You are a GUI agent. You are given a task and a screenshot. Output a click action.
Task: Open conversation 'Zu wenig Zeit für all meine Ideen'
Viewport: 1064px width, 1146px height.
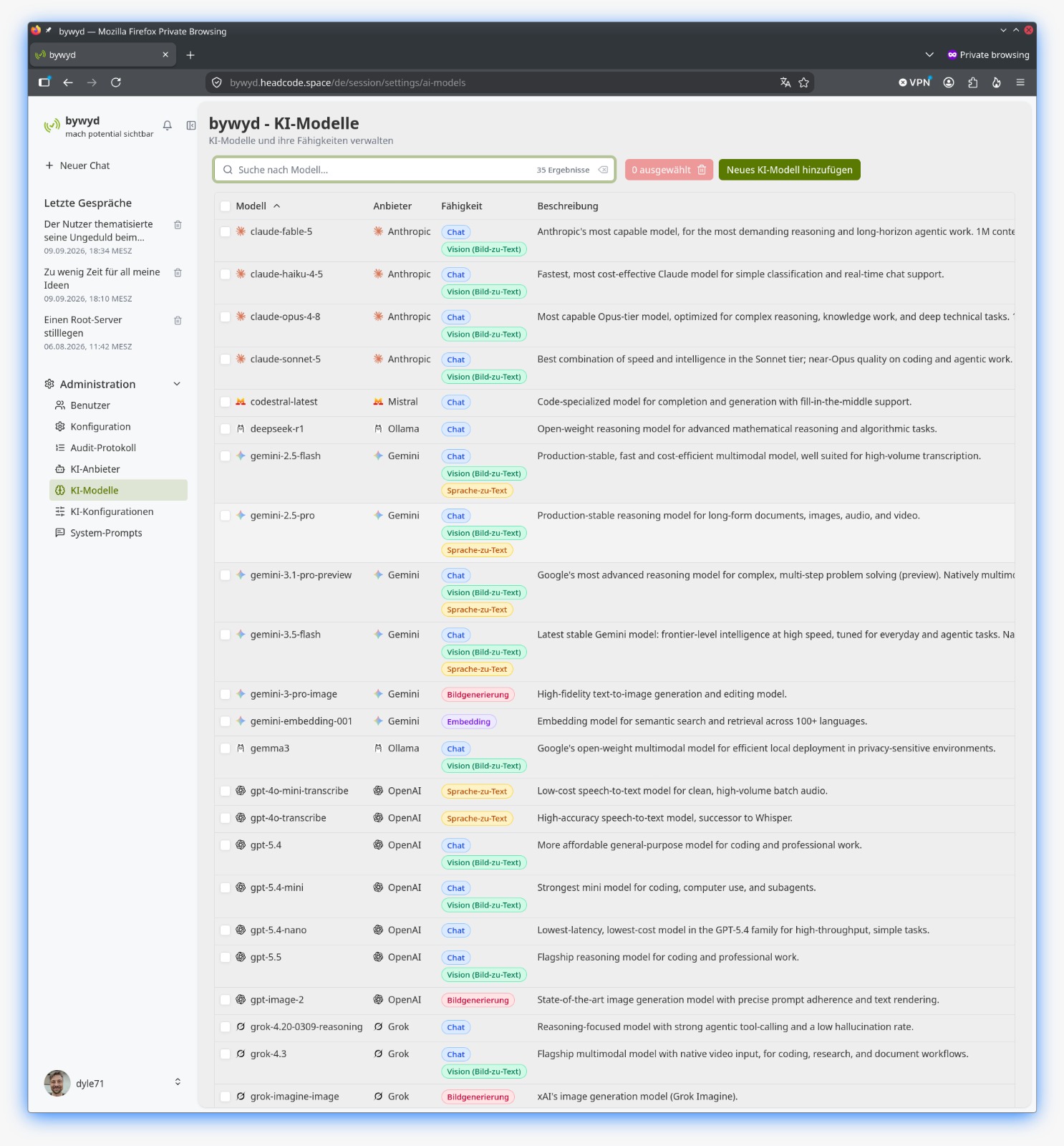pyautogui.click(x=102, y=279)
